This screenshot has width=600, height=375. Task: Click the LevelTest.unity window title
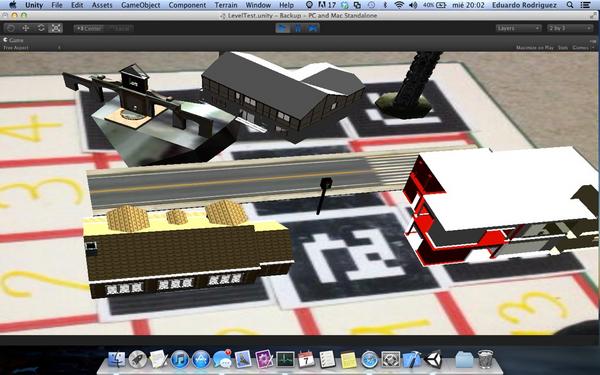pyautogui.click(x=298, y=16)
